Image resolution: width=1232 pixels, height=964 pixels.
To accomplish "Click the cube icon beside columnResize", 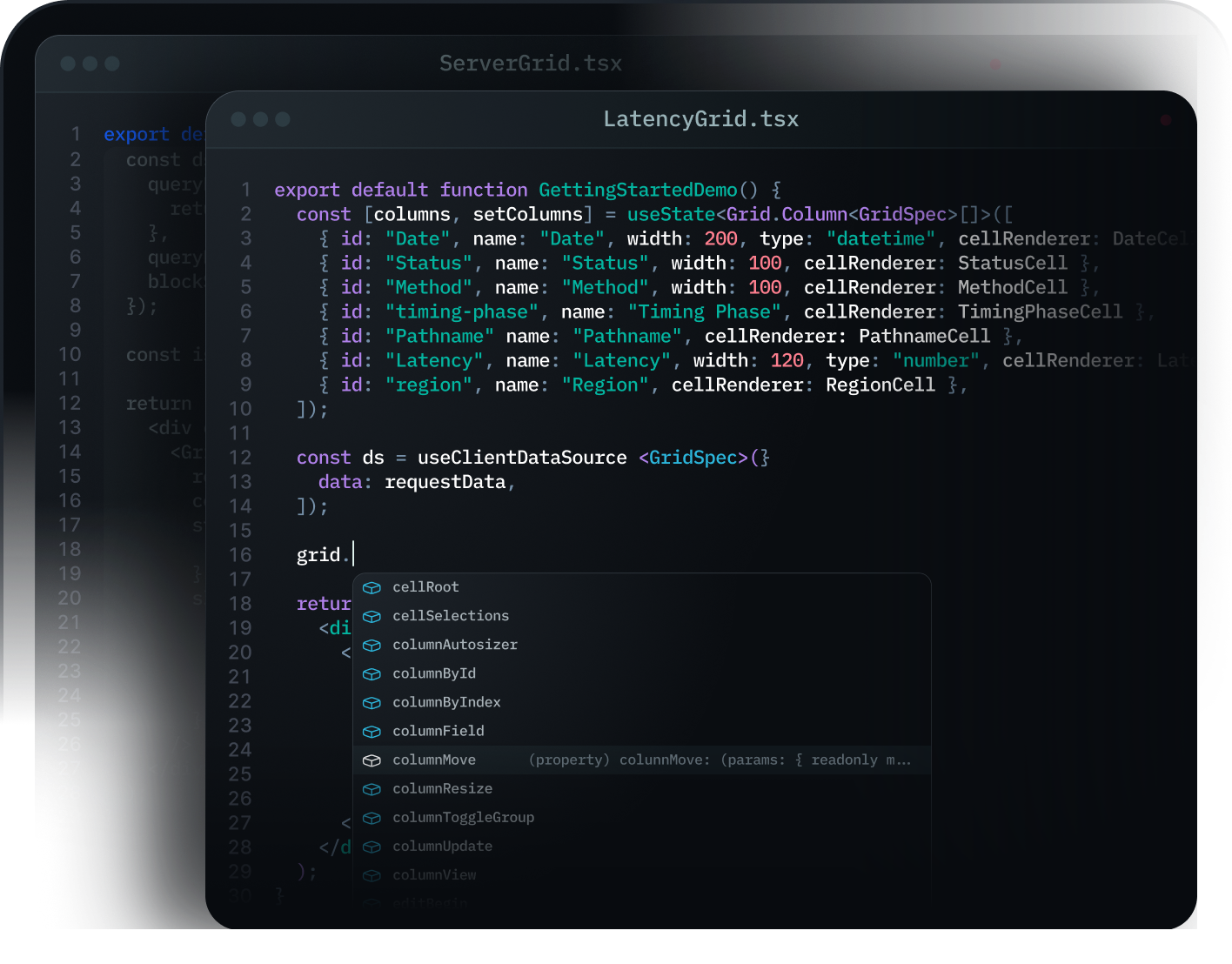I will [x=372, y=789].
